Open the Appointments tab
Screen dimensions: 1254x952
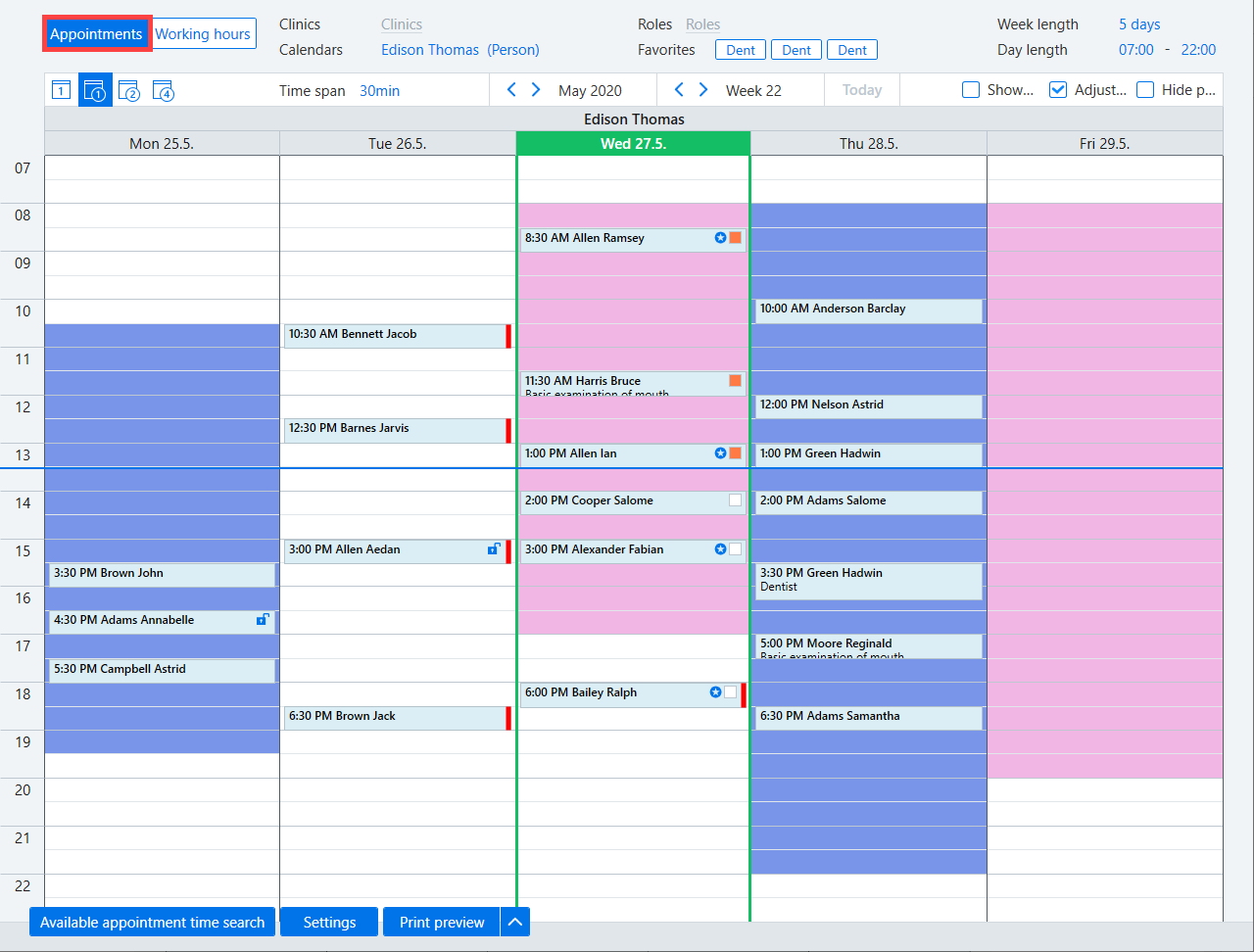(96, 34)
